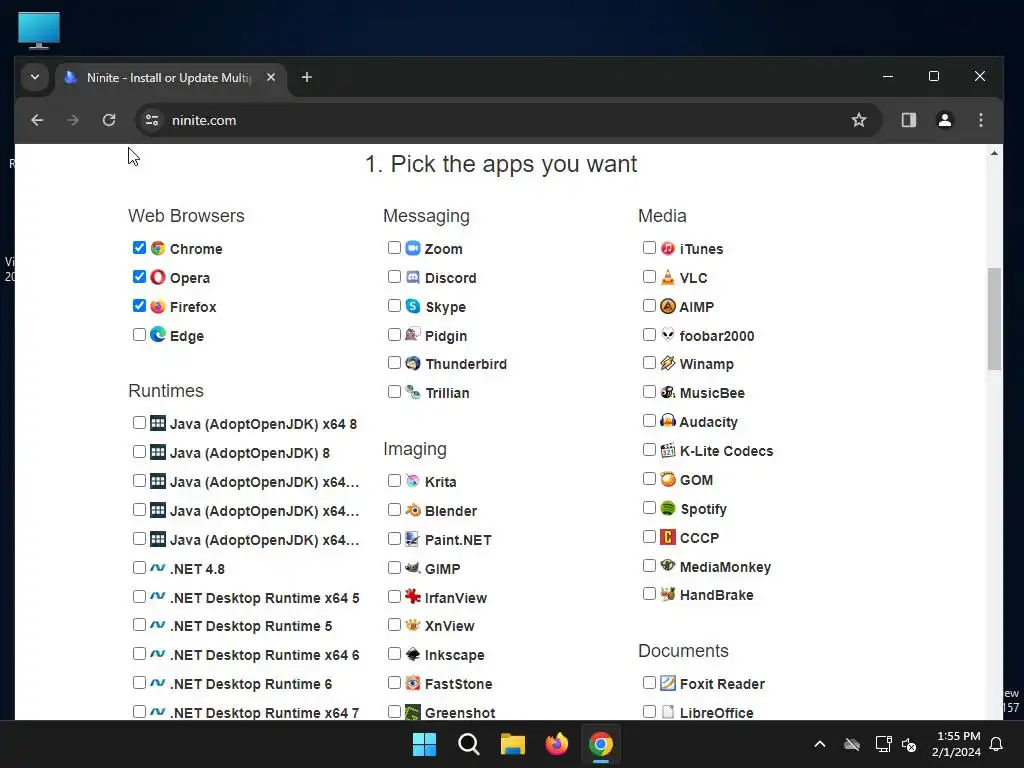The height and width of the screenshot is (768, 1024).
Task: Bookmark this page with the star
Action: (859, 120)
